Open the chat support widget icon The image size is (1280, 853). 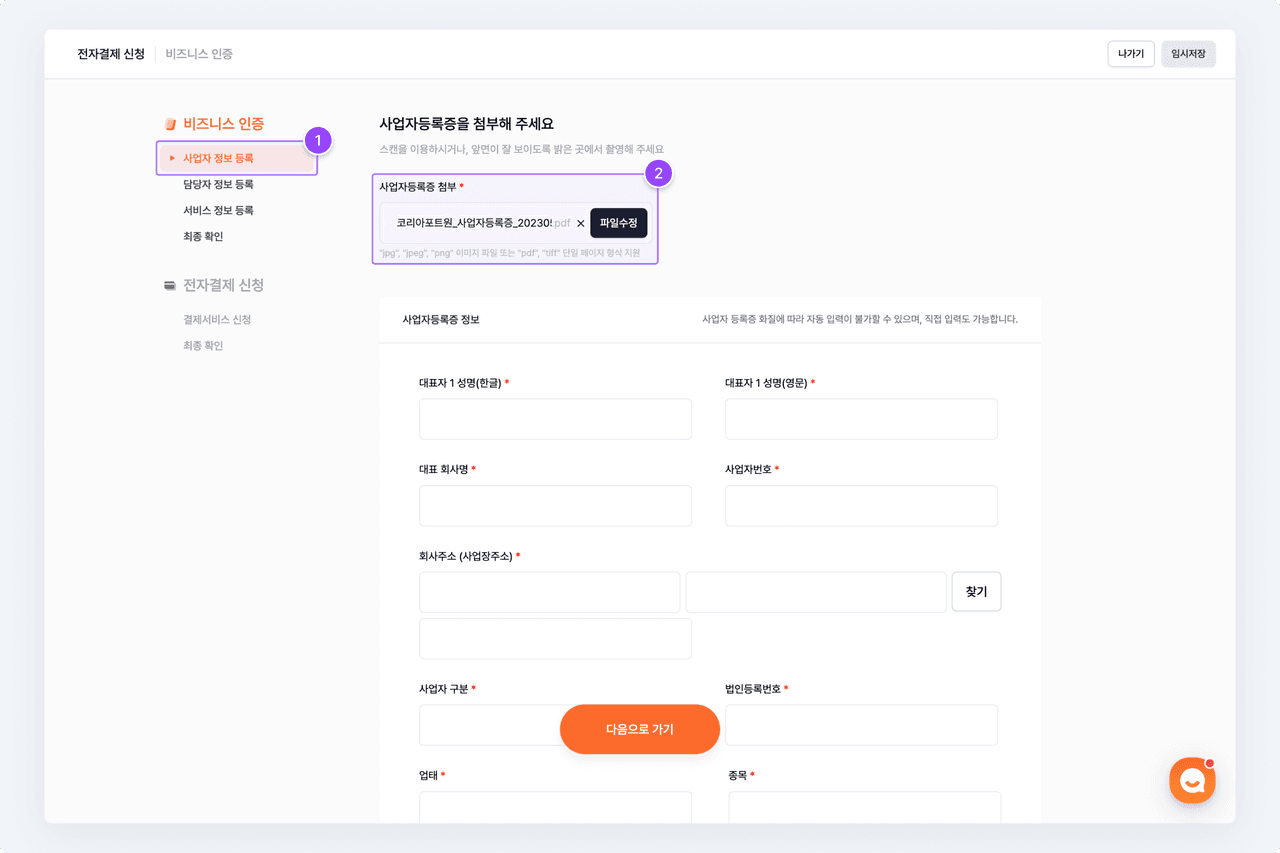(x=1192, y=780)
